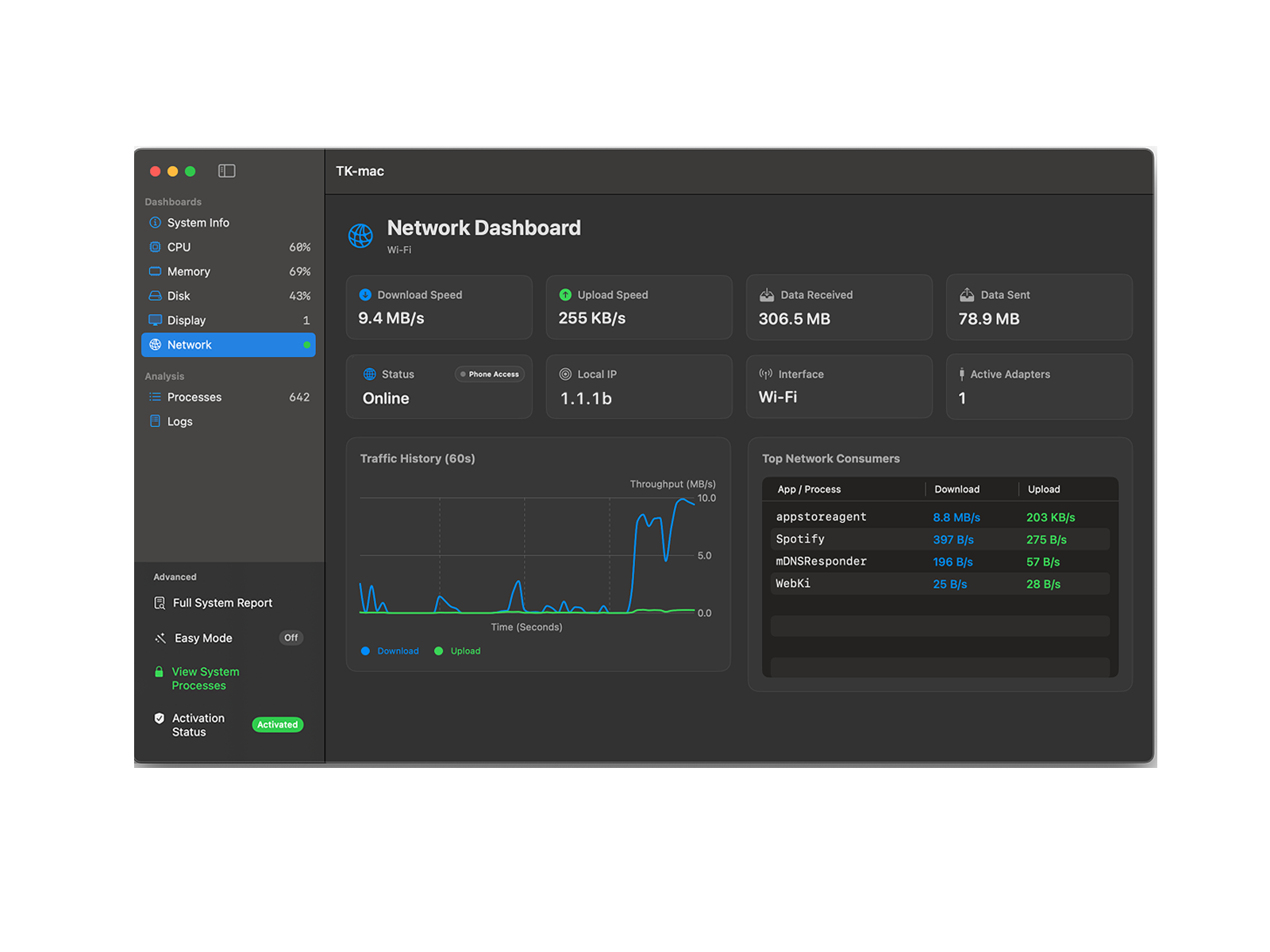Click the 1.1.1b Local IP value
Image resolution: width=1270 pixels, height=952 pixels.
click(x=586, y=398)
